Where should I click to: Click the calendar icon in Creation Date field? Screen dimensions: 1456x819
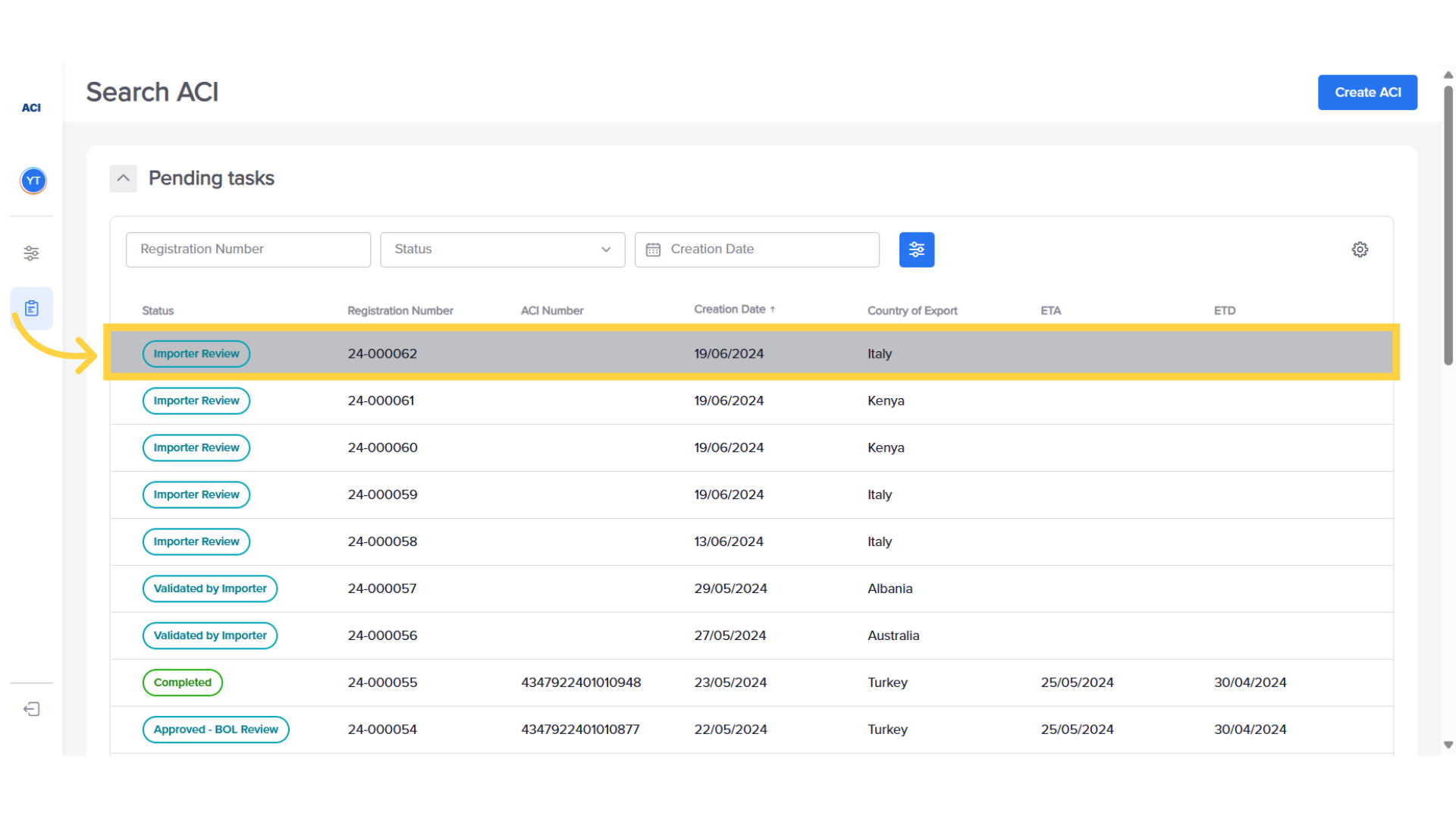653,249
